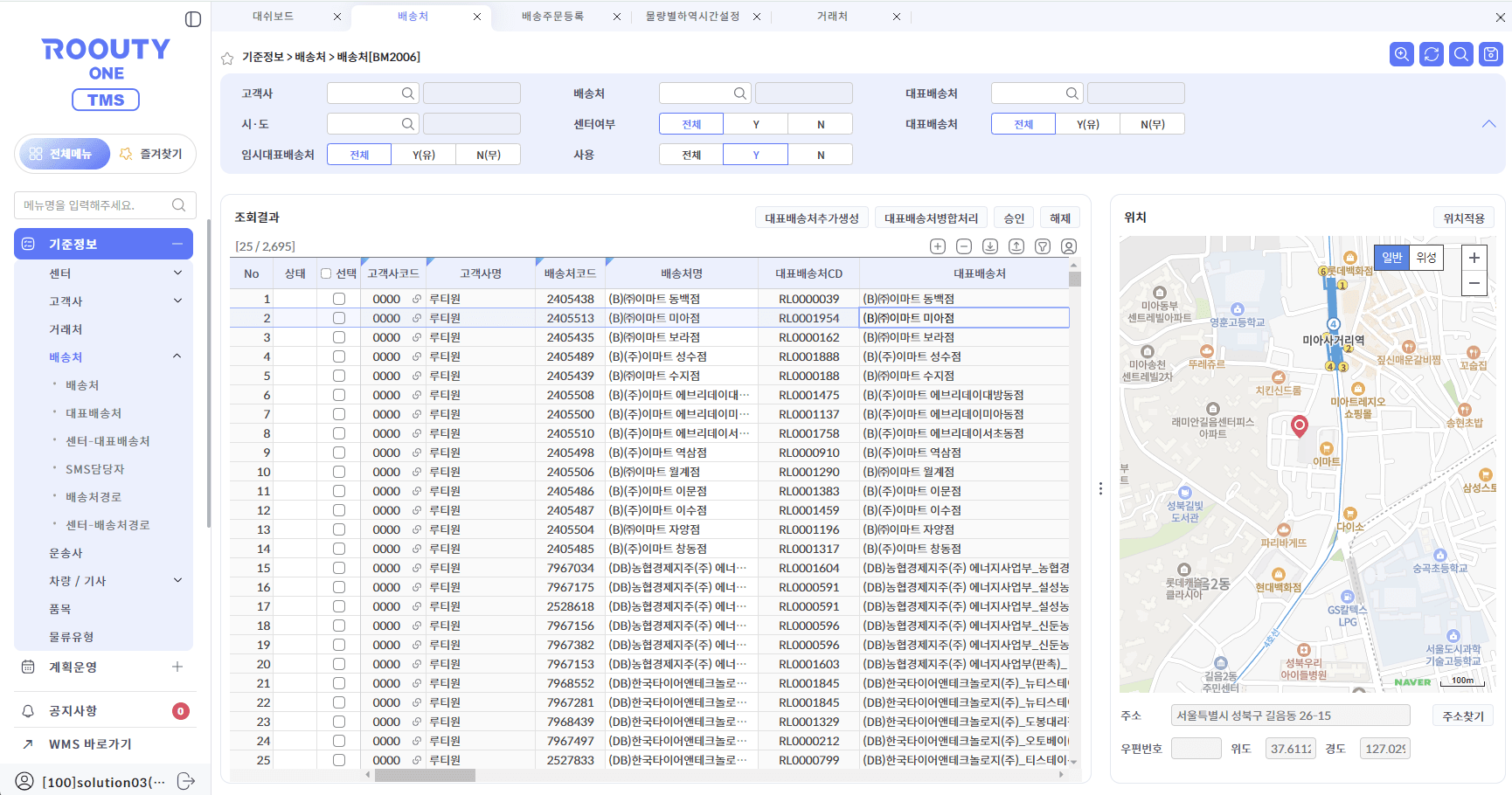Switch map to 위성 view
Screen dimensions: 1512x795
pos(1426,258)
